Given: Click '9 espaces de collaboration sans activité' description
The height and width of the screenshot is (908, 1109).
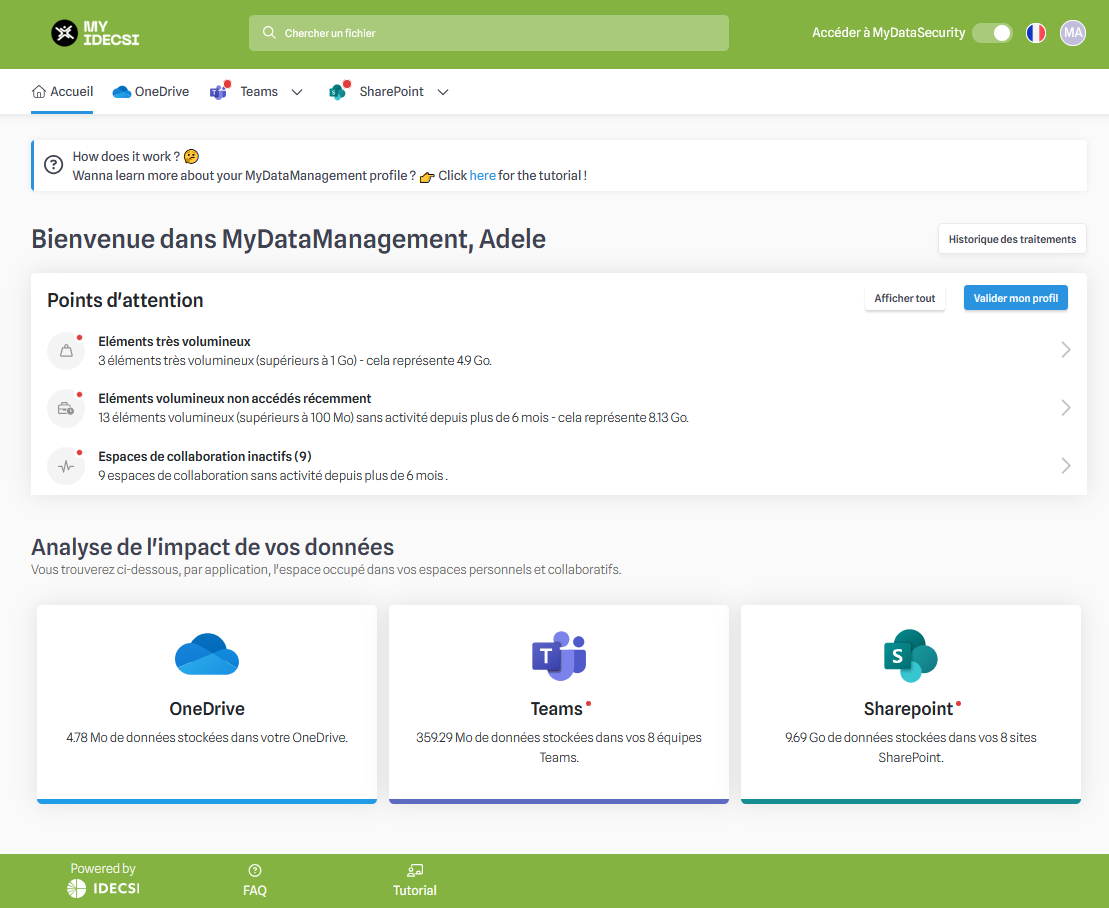Looking at the screenshot, I should pyautogui.click(x=273, y=476).
